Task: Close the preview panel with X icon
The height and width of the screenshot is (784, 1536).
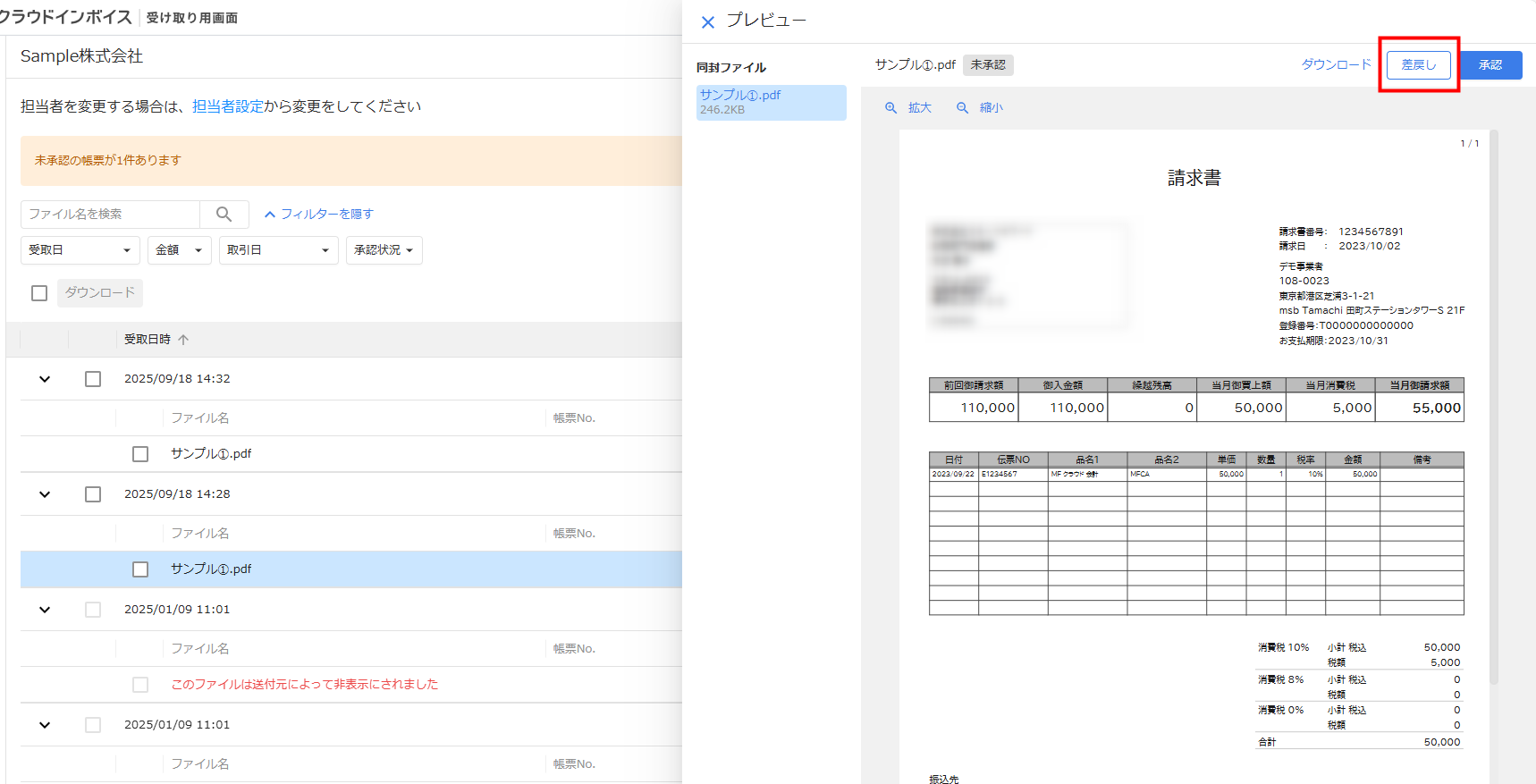Action: point(708,22)
